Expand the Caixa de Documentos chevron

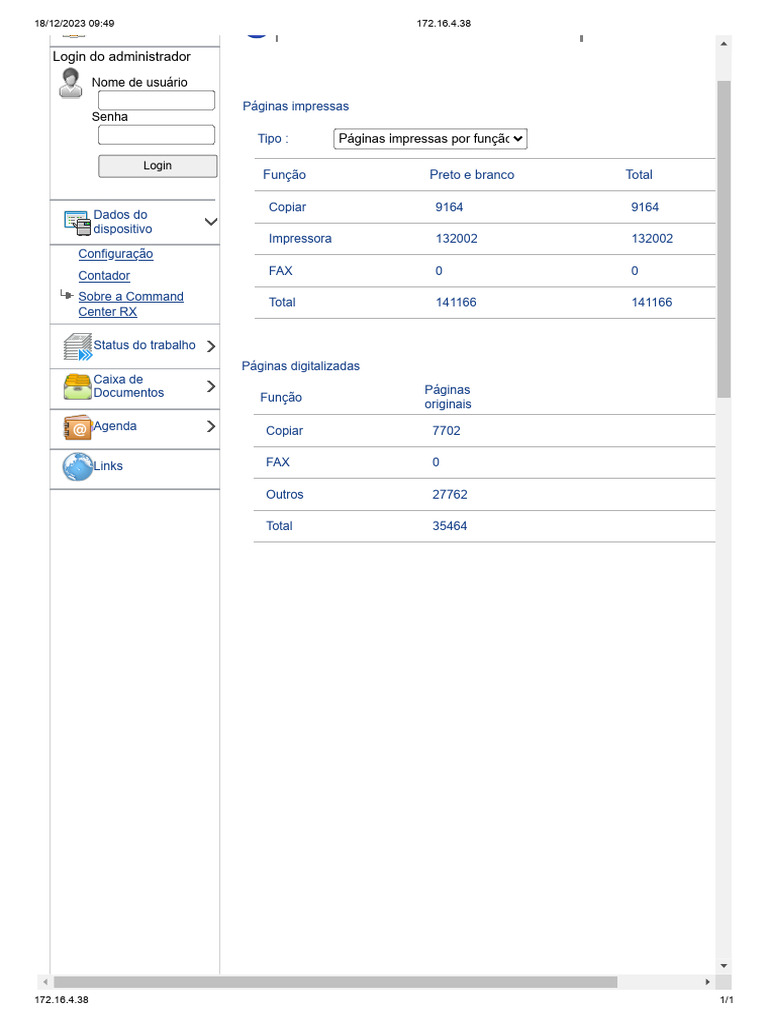(x=211, y=387)
